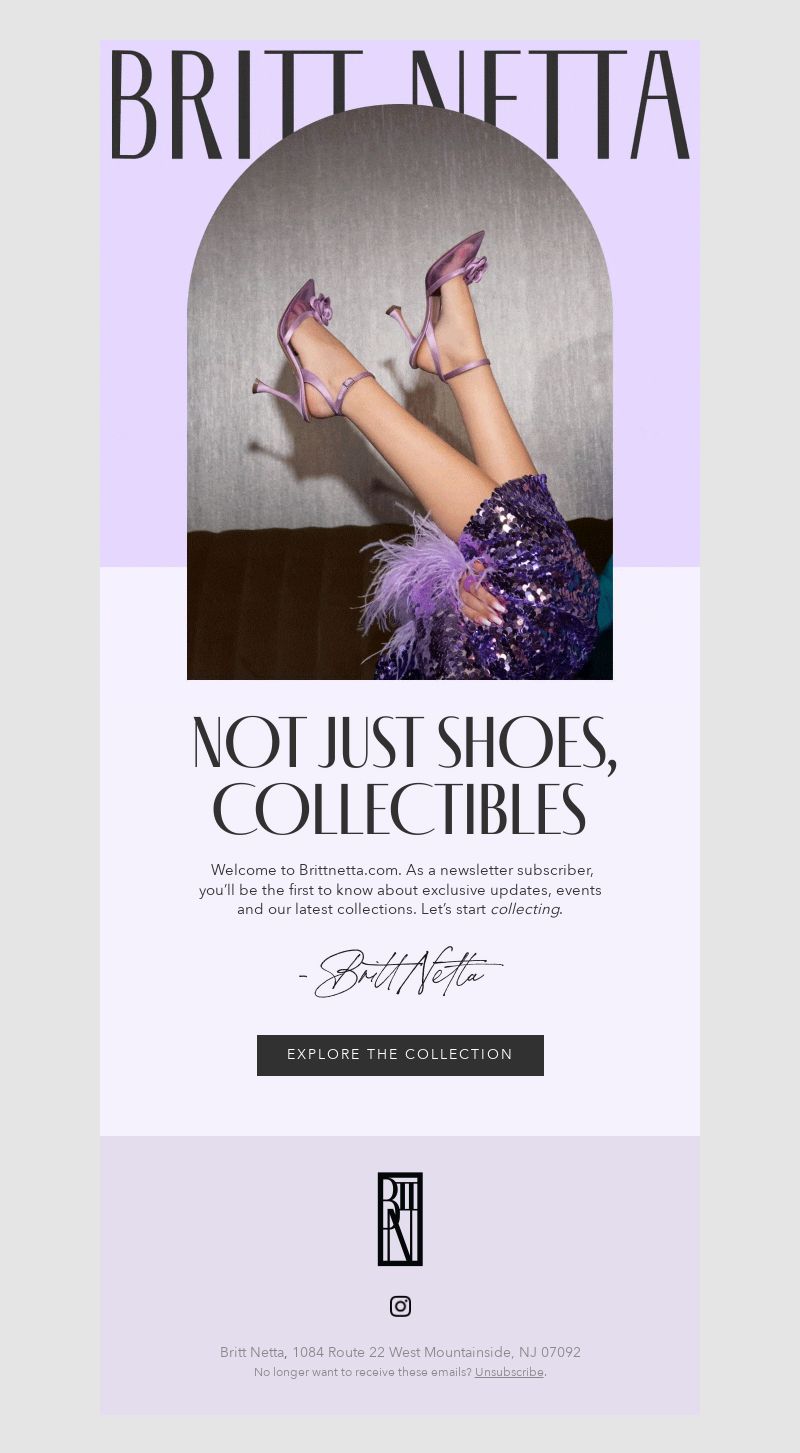Select the arched hero photo of heels
The height and width of the screenshot is (1453, 800).
click(x=400, y=392)
